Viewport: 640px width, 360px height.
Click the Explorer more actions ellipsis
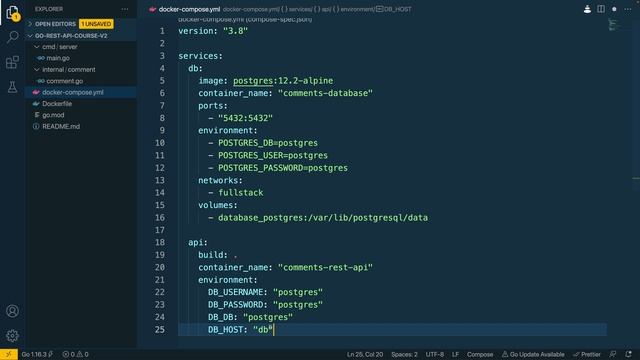124,9
